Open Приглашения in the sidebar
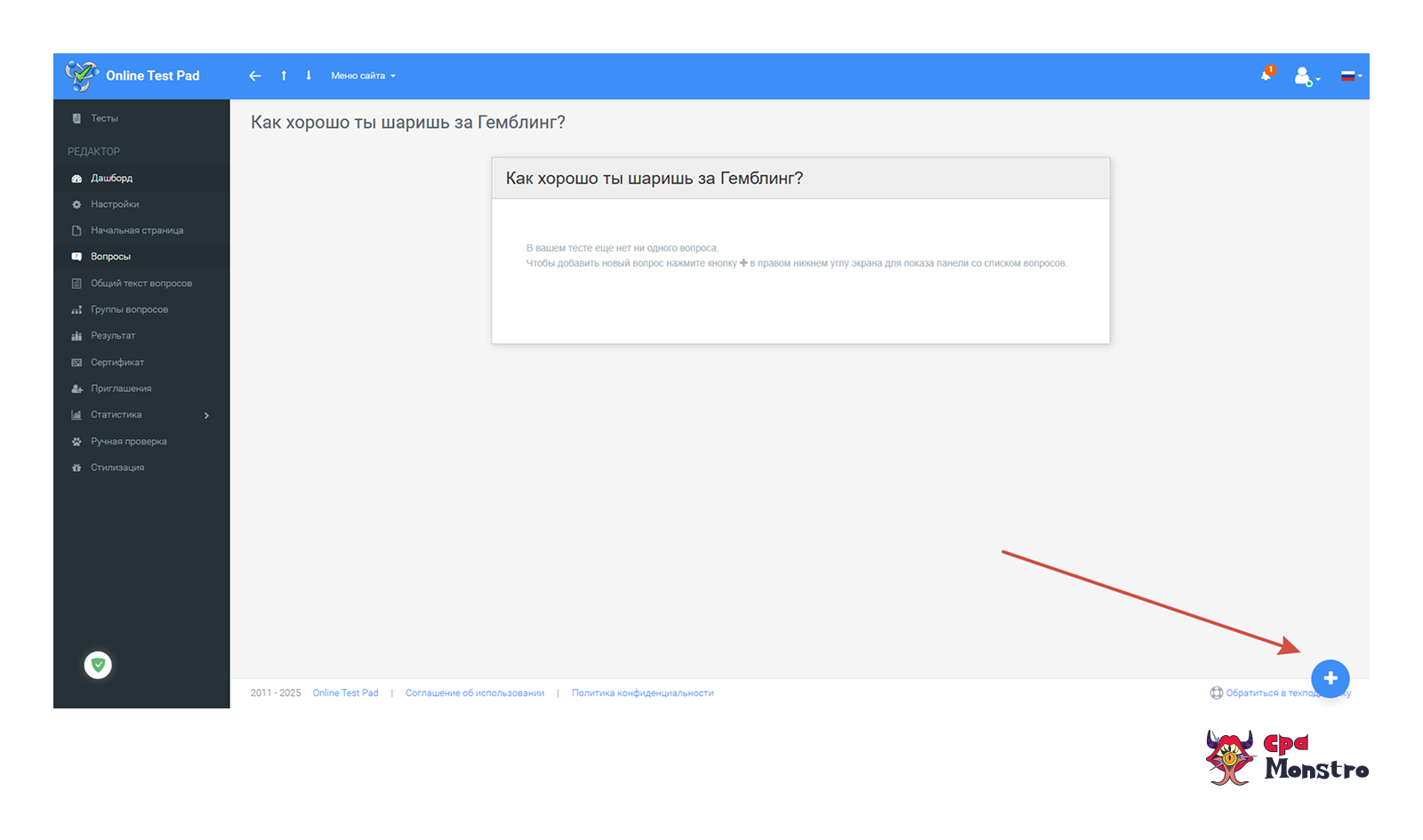 (141, 388)
